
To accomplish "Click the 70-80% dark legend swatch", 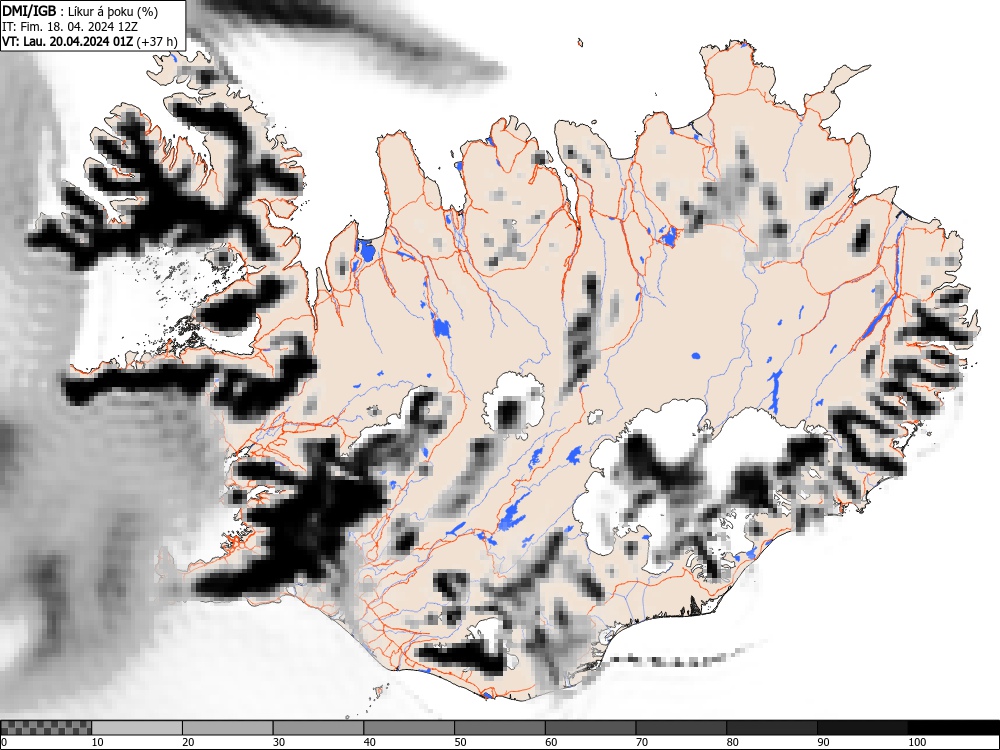I will (x=680, y=728).
